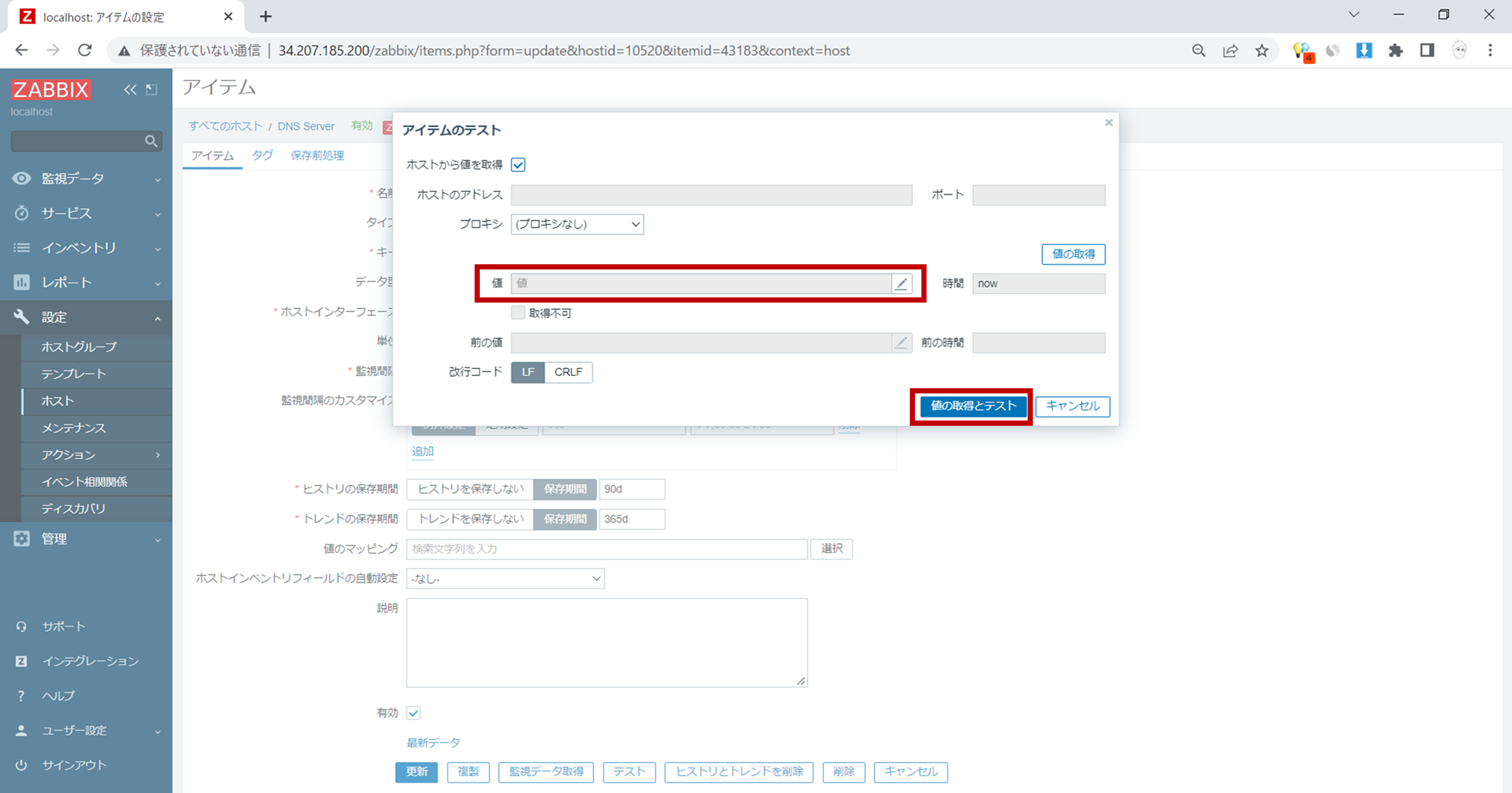Click pencil icon in 値 field

point(901,283)
